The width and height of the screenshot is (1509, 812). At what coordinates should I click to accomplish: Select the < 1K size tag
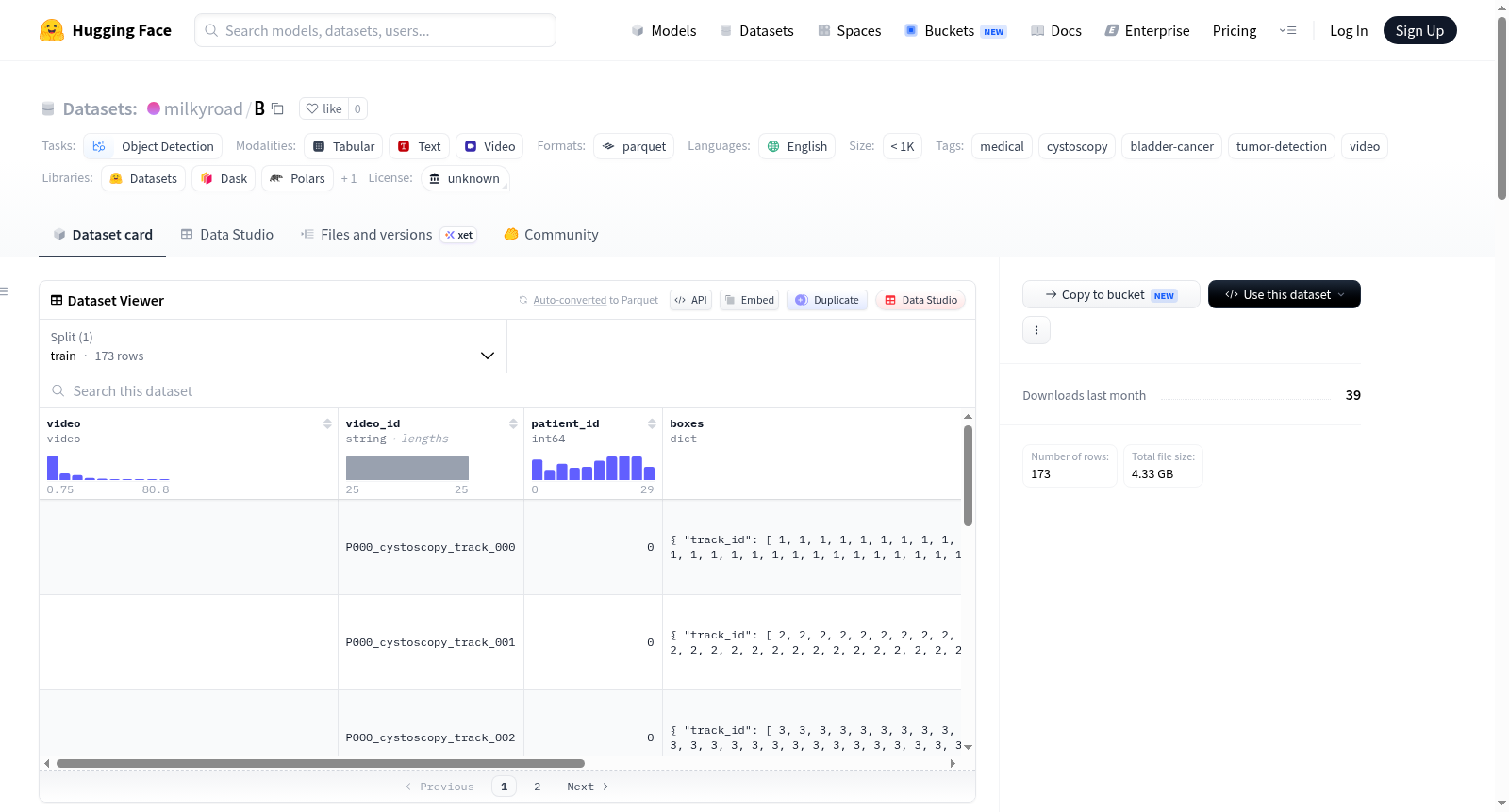903,146
